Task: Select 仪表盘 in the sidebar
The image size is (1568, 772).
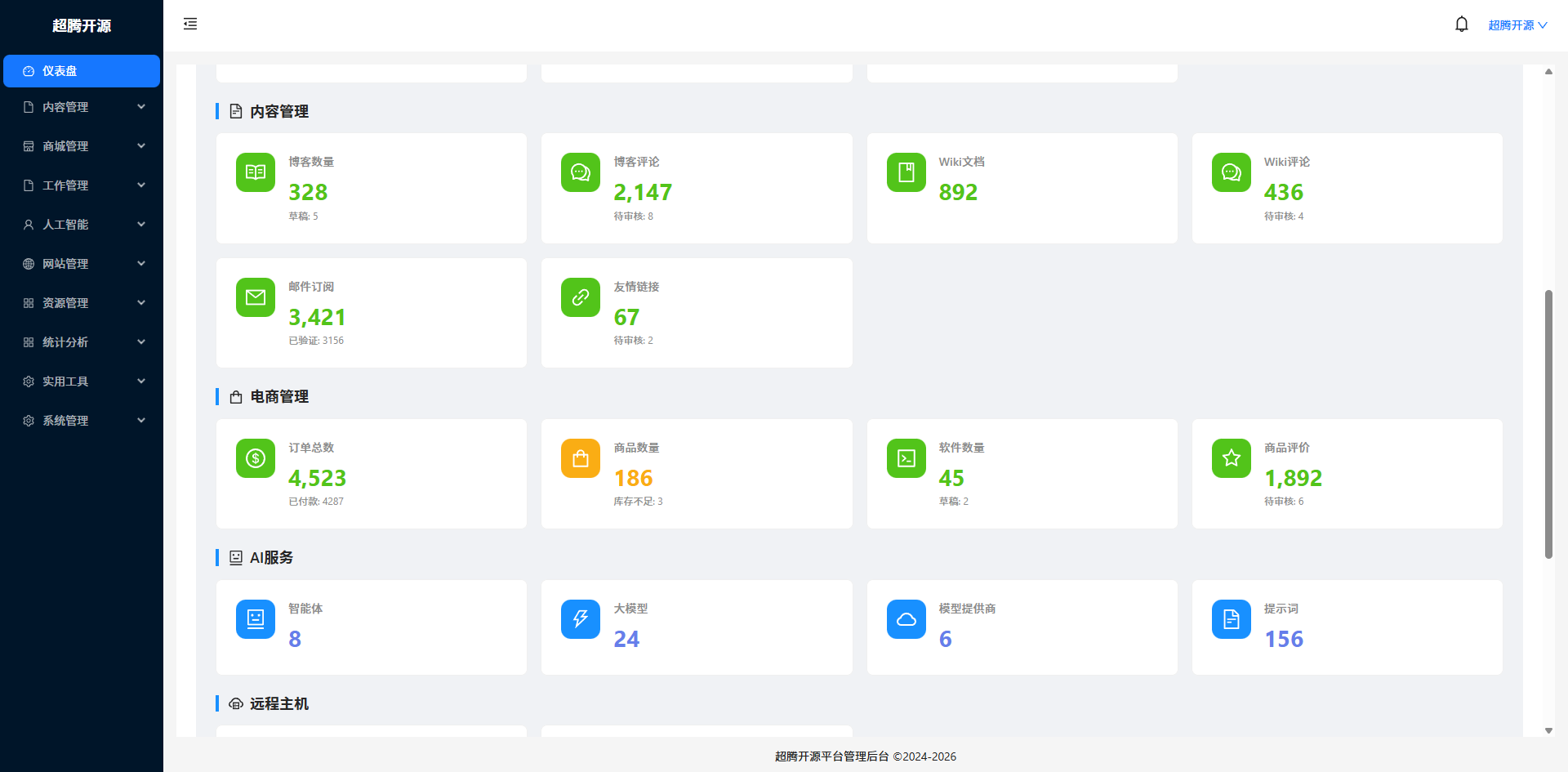Action: point(82,71)
